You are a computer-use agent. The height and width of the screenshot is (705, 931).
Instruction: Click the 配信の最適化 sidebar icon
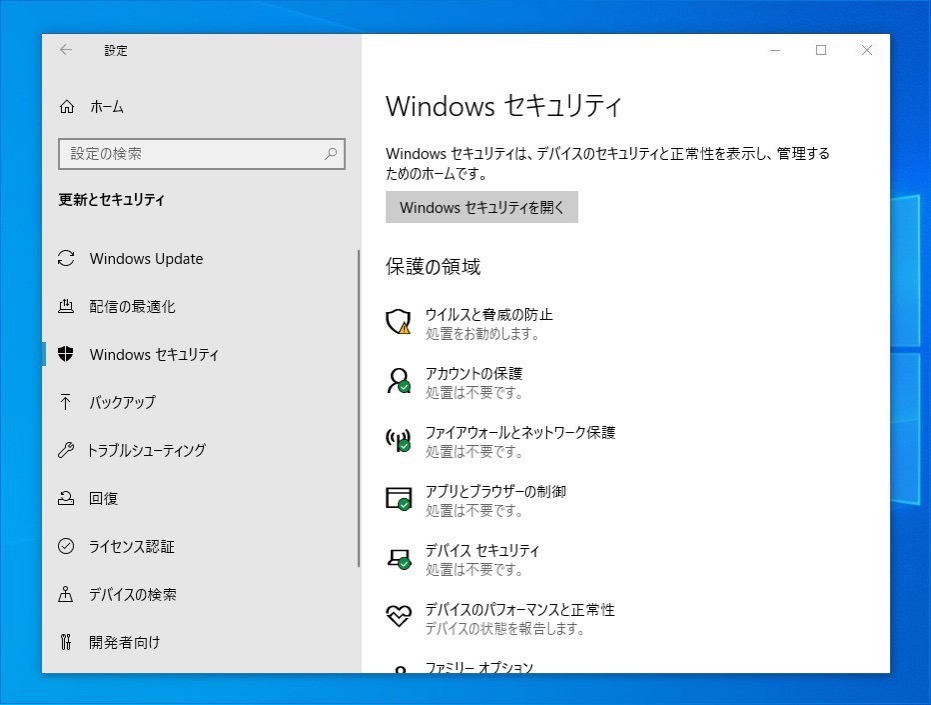click(66, 306)
